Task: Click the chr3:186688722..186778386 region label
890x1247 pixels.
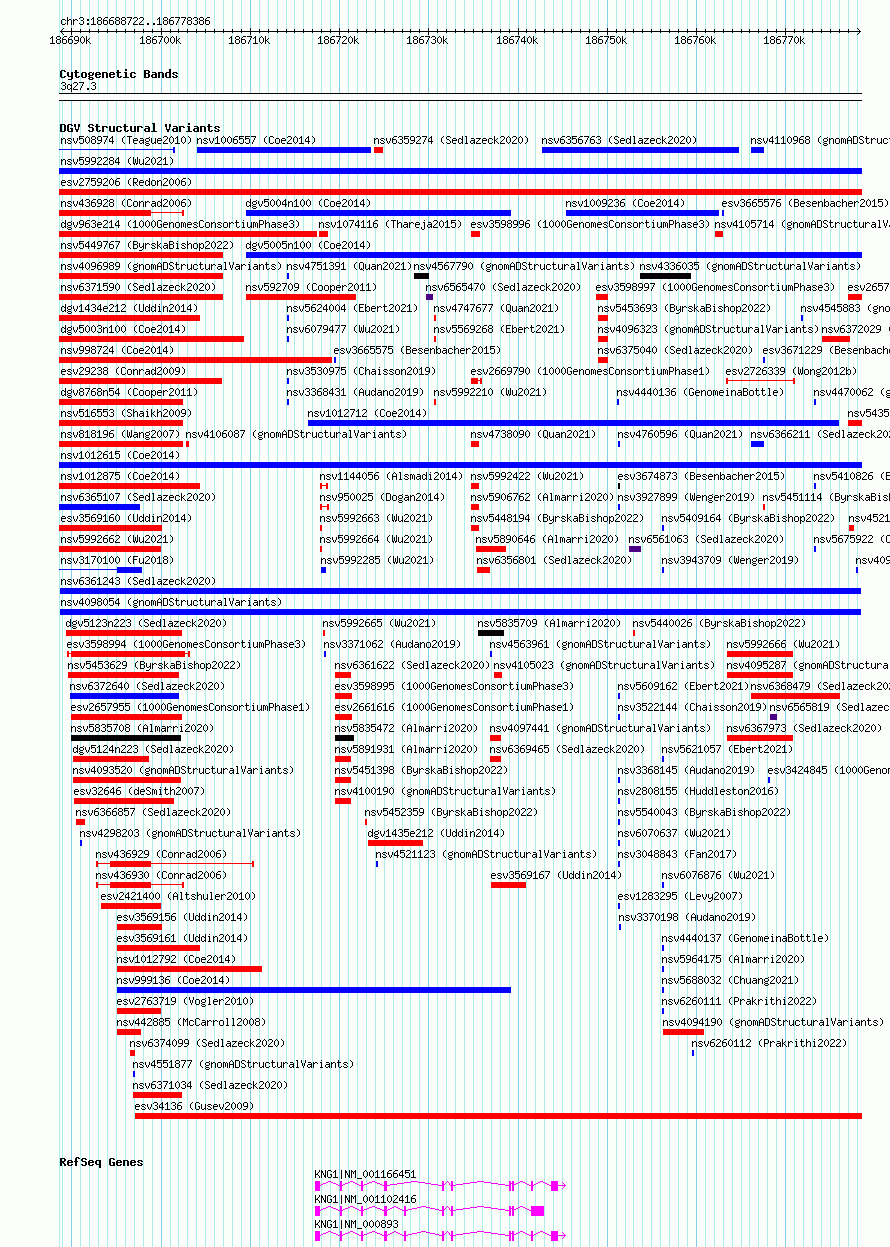Action: (x=135, y=20)
